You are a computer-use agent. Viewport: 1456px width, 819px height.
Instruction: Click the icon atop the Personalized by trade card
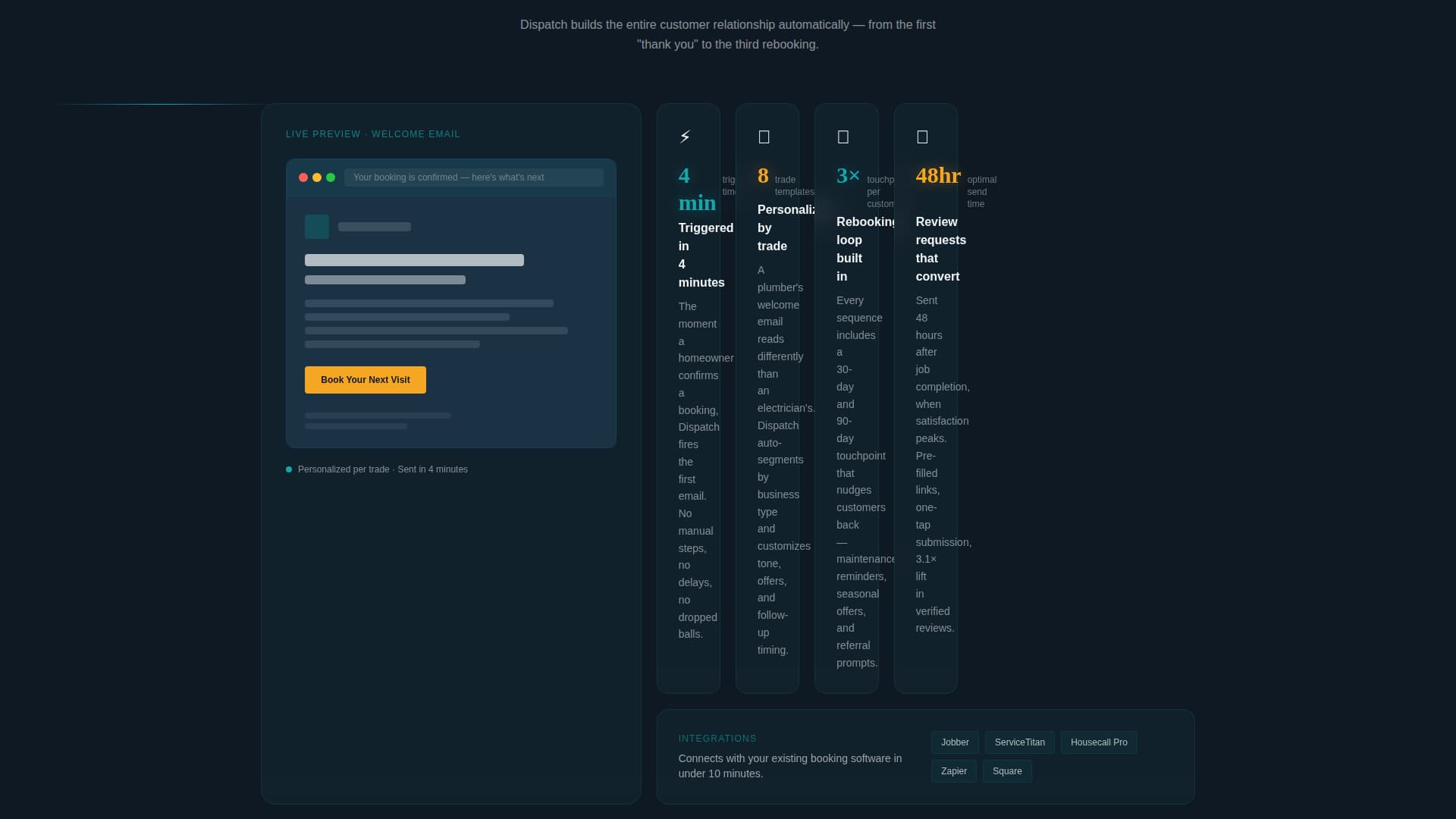point(764,136)
